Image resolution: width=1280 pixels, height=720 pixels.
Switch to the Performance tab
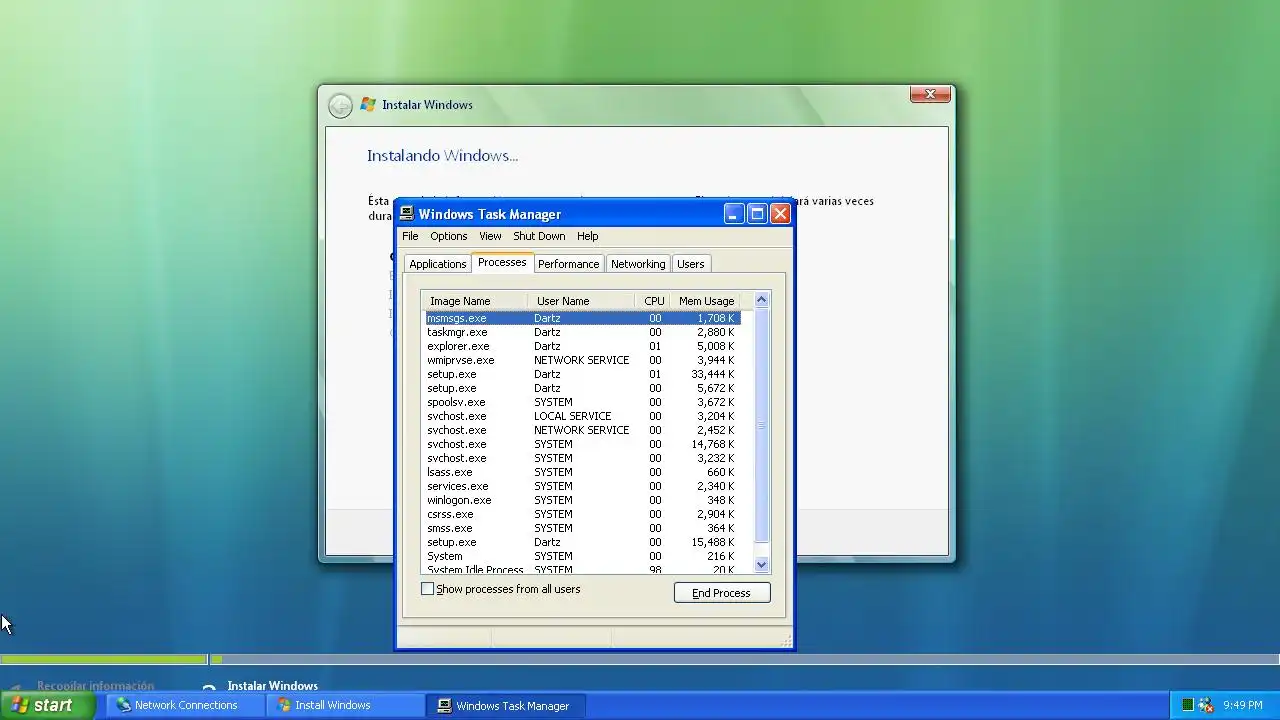coord(568,264)
